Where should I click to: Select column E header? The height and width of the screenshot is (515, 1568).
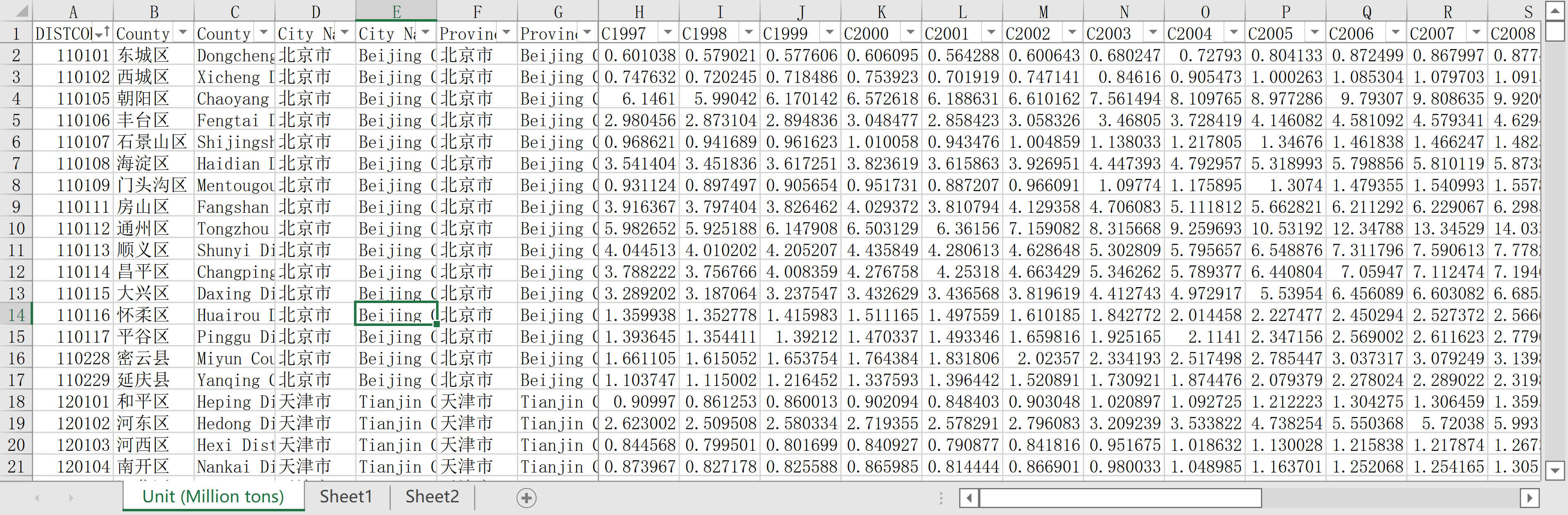tap(396, 11)
